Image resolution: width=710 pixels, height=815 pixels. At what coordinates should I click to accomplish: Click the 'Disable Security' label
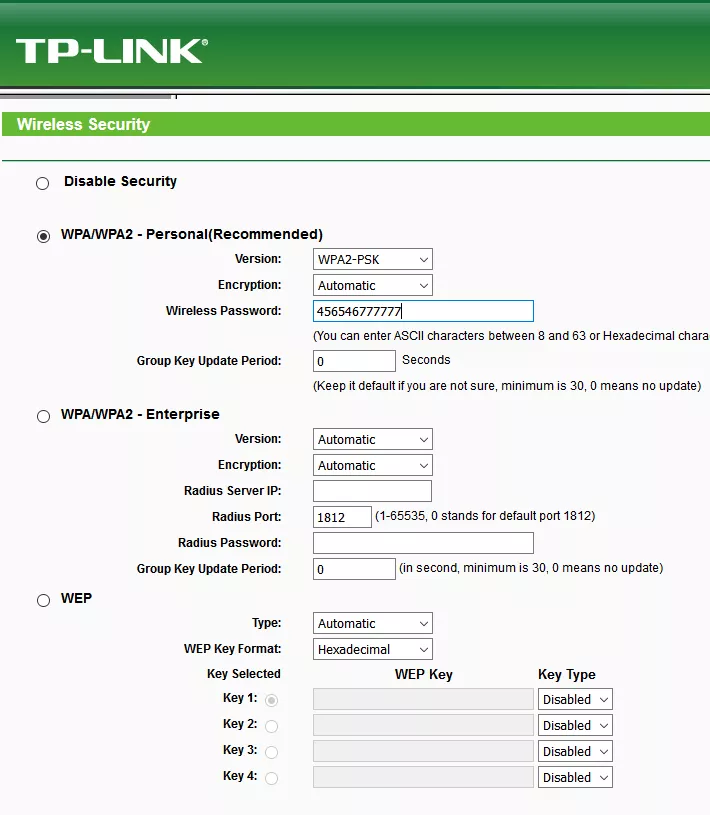[120, 181]
